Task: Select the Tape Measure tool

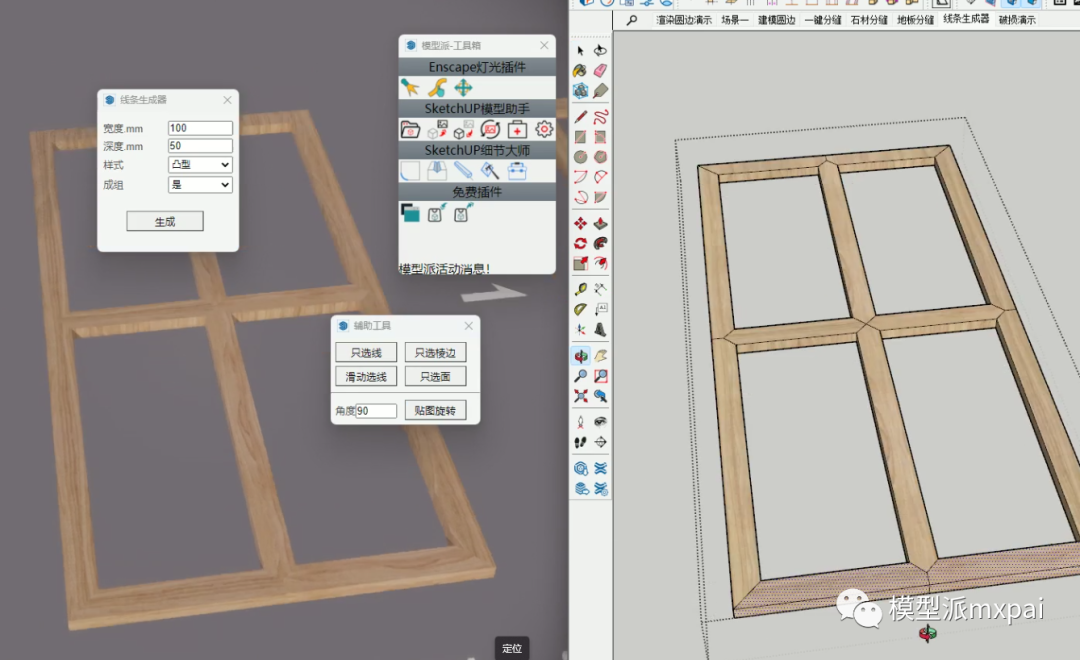Action: pos(581,289)
